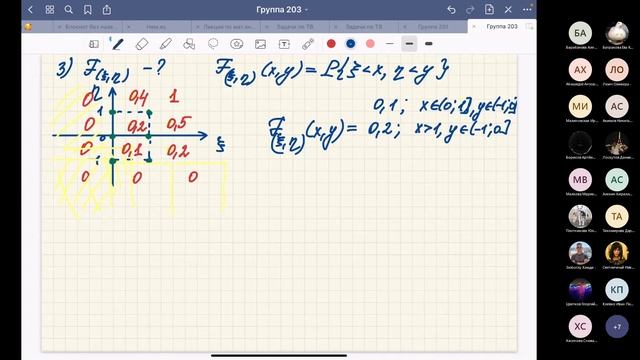Select the Image insert tool
Screen dimensions: 640x360
pos(260,44)
